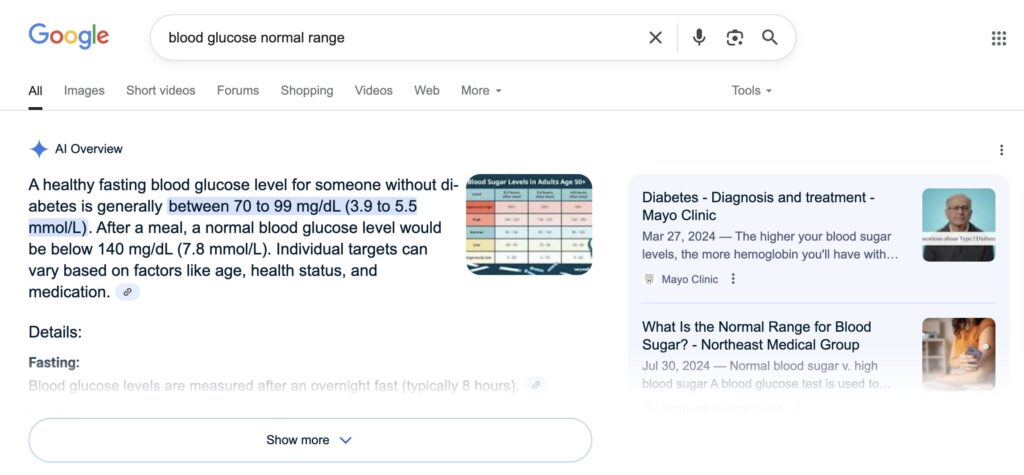Switch to the Forums tab
Viewport: 1024px width, 475px height.
tap(238, 91)
